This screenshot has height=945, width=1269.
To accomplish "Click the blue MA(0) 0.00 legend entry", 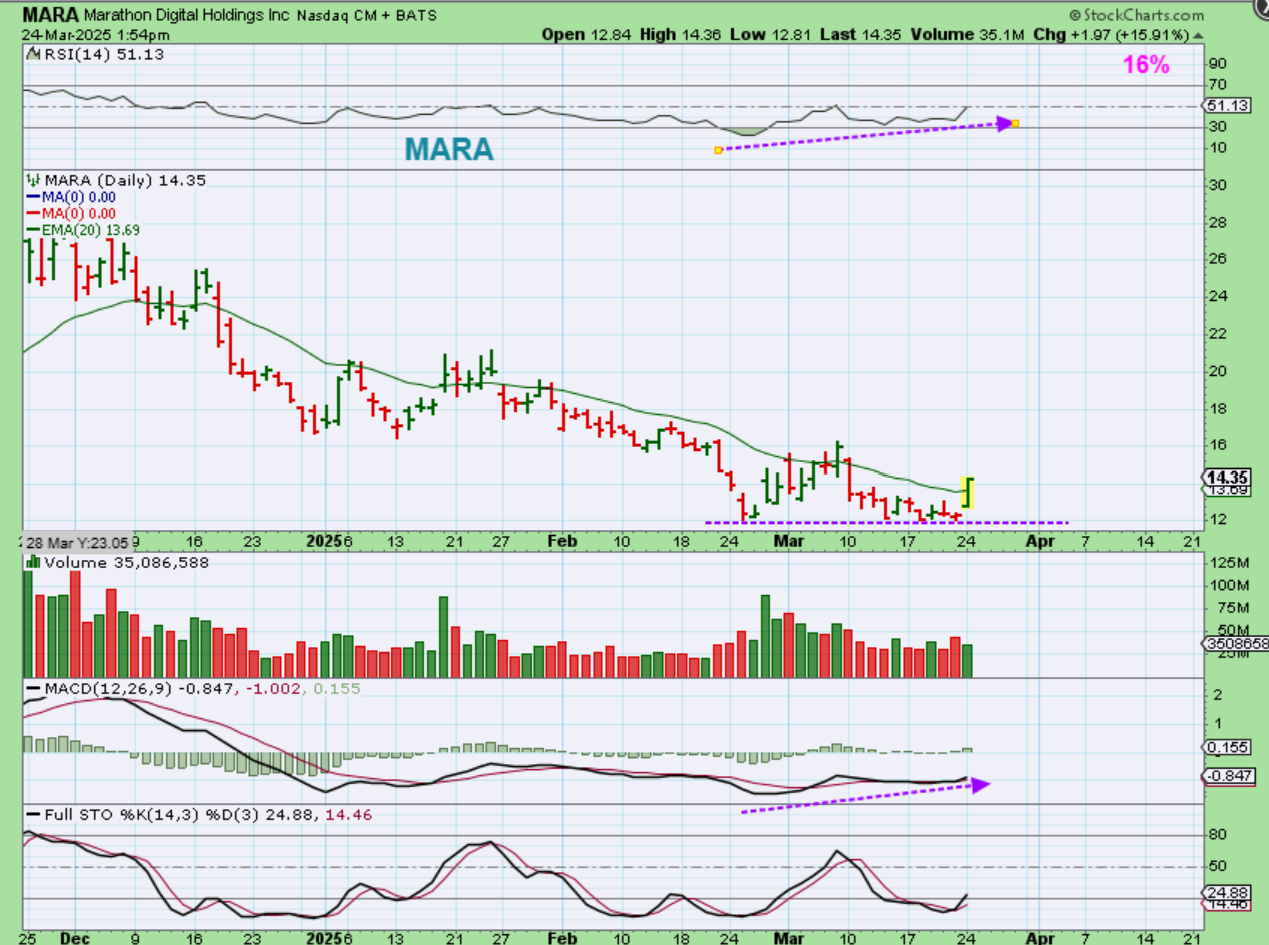I will coord(70,197).
